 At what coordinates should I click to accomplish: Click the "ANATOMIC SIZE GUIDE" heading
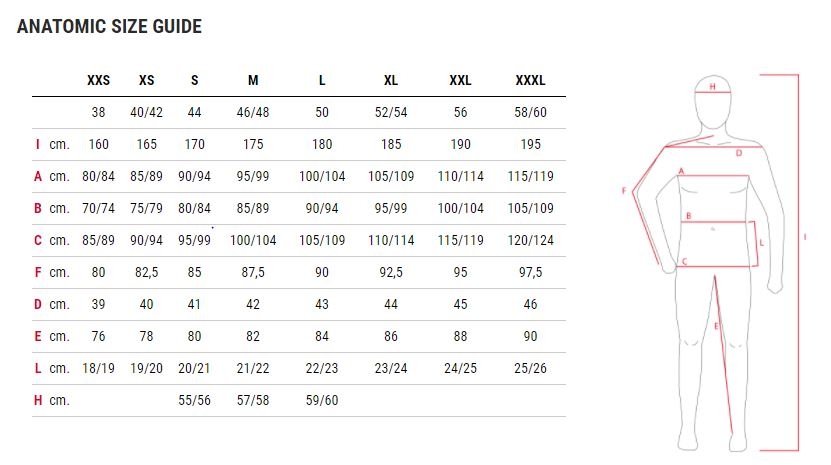click(x=109, y=27)
